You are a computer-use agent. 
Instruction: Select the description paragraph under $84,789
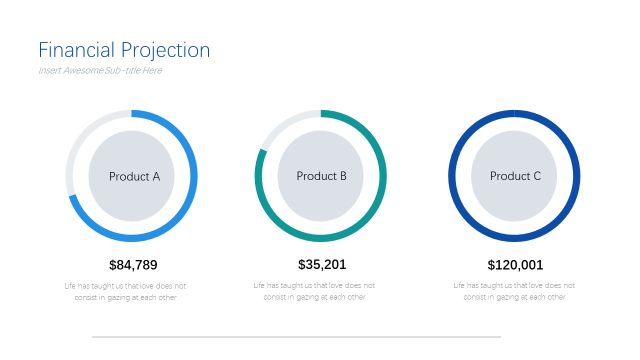[125, 291]
